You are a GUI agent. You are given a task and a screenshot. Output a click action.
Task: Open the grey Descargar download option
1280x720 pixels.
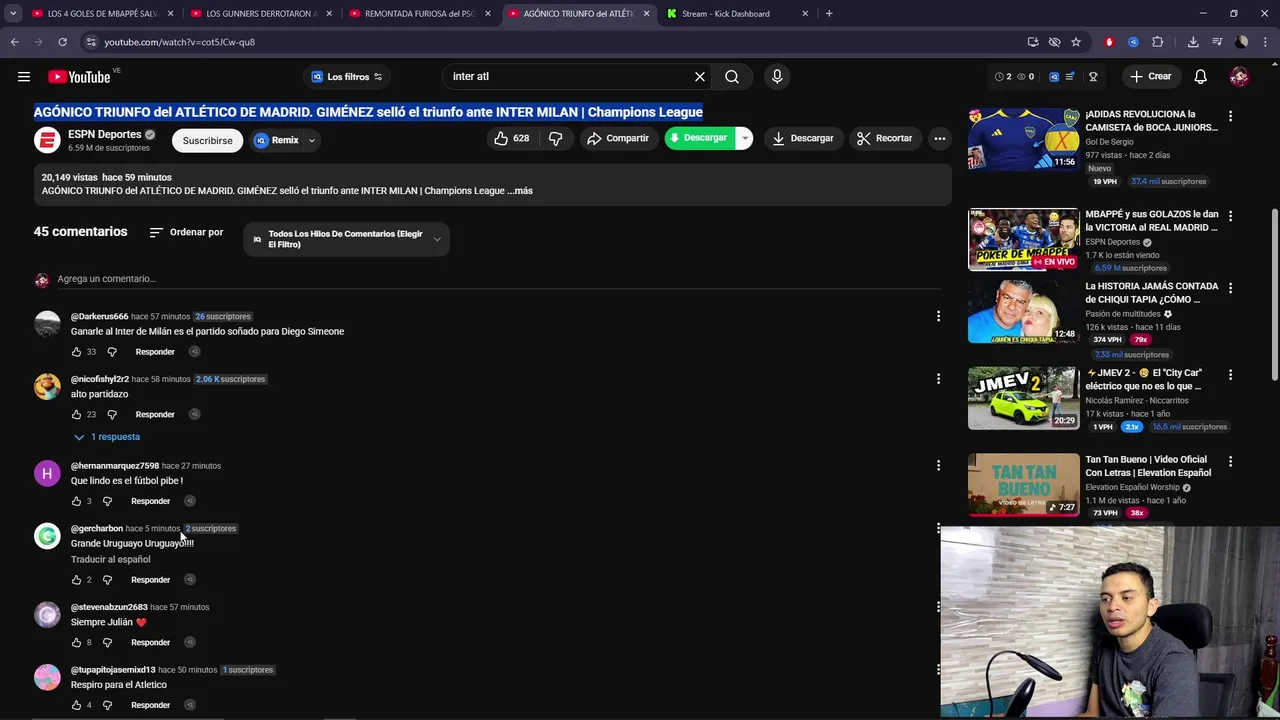coord(802,138)
